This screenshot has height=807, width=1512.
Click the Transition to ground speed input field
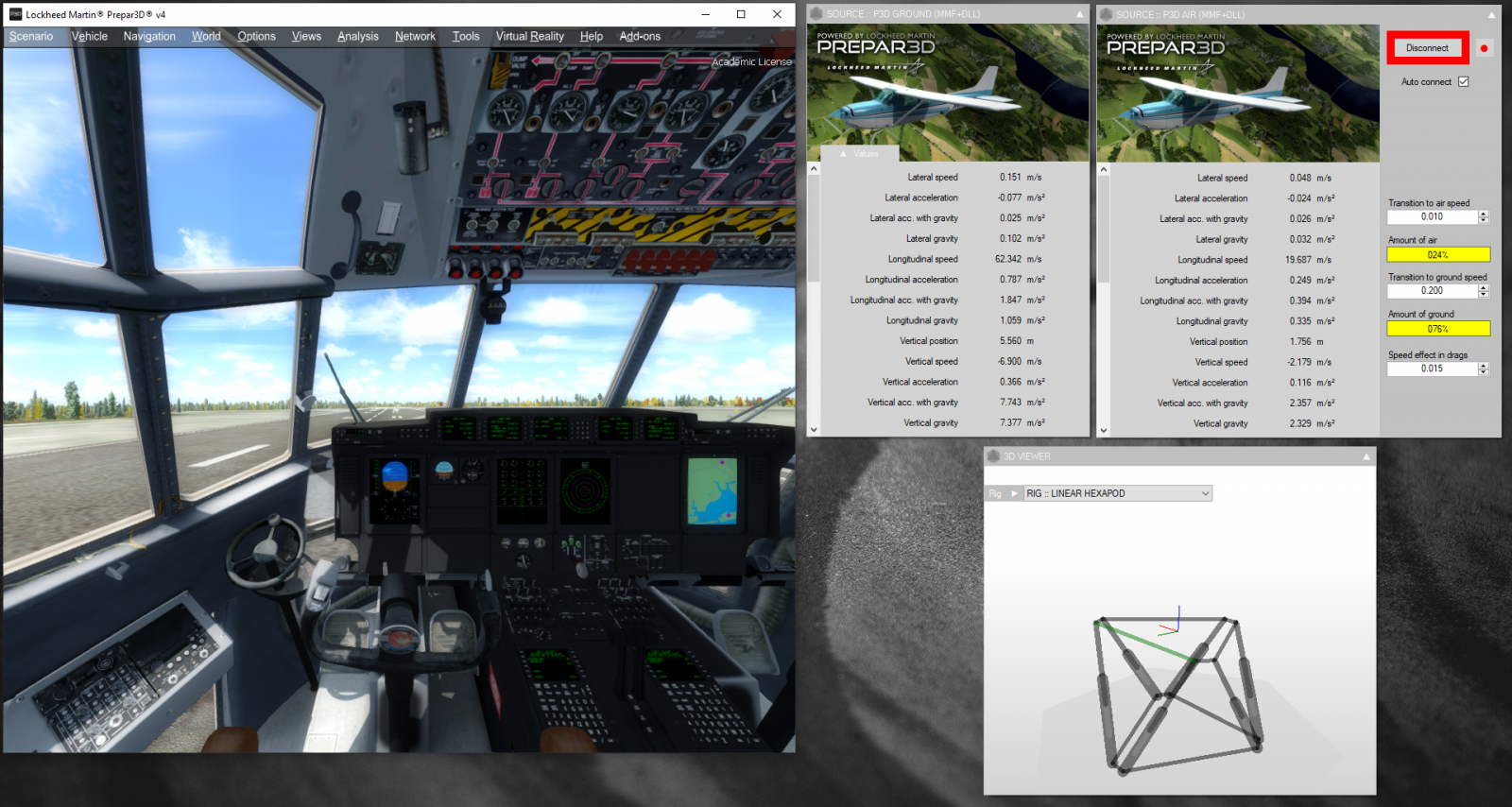pyautogui.click(x=1432, y=291)
